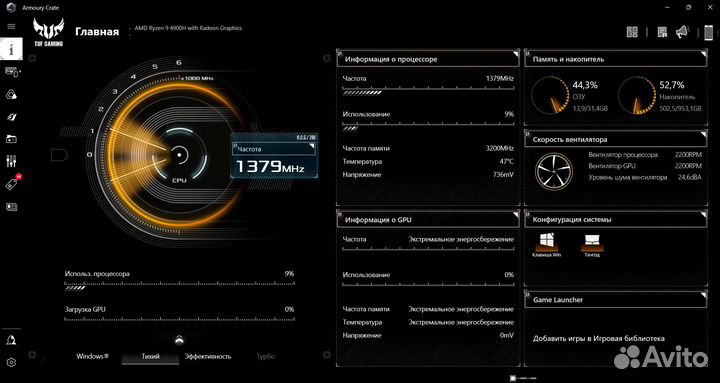Click AMD Ryzen 9 4900H processor name

tap(188, 28)
